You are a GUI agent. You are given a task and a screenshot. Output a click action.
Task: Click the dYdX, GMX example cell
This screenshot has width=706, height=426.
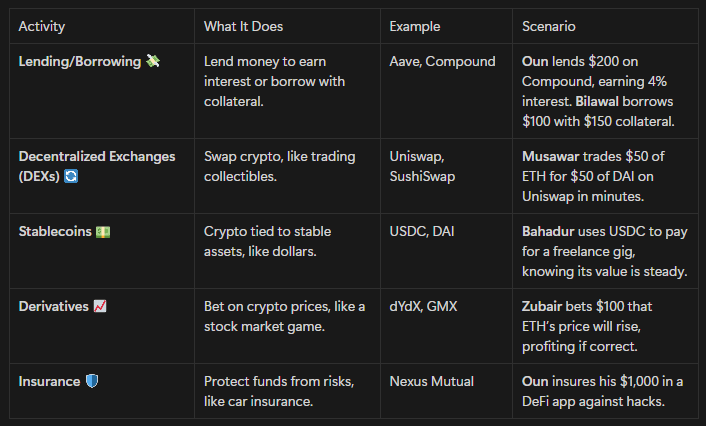tap(423, 307)
